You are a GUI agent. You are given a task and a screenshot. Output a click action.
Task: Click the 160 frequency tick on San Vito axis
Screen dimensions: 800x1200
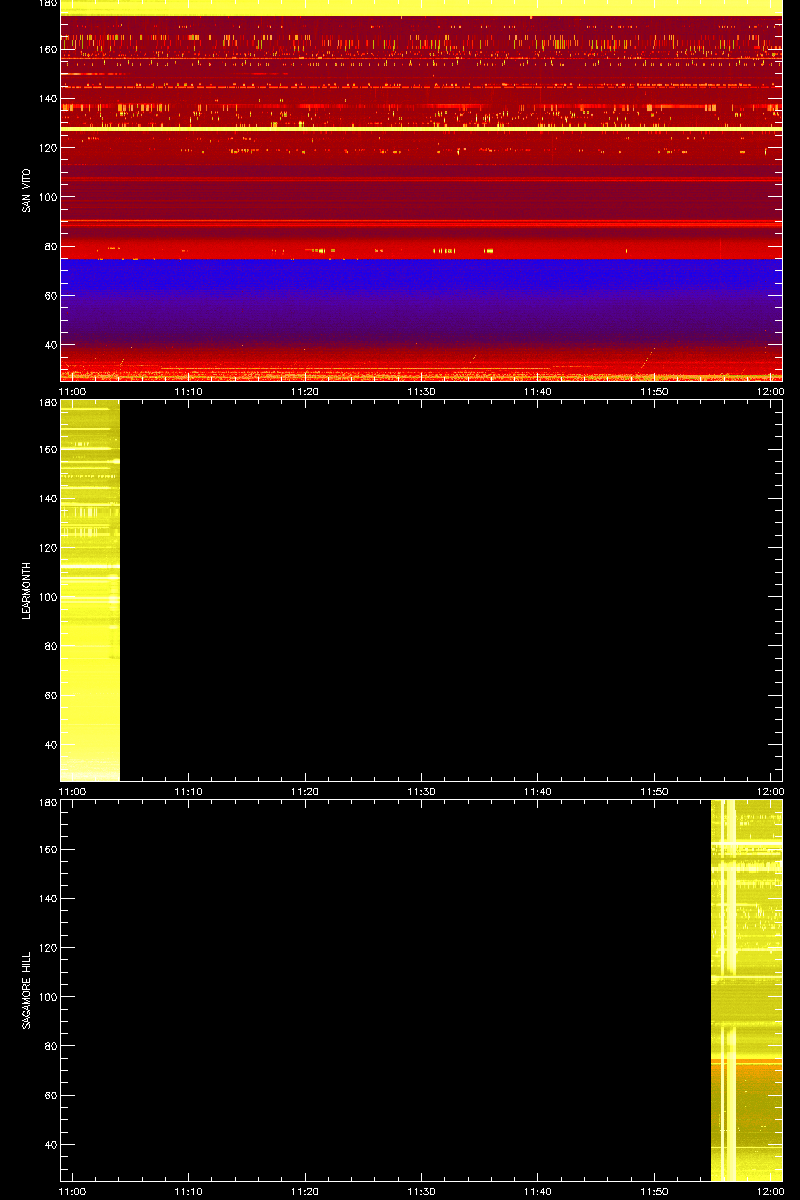[47, 49]
